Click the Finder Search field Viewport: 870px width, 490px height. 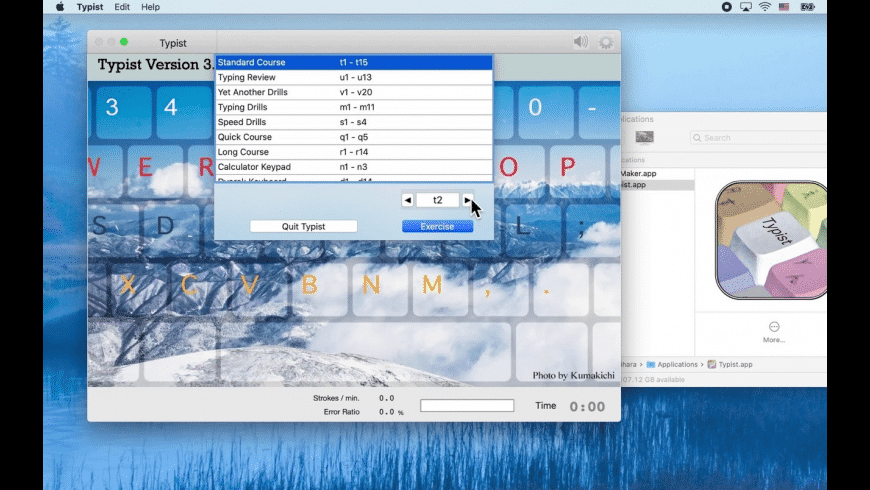coord(758,138)
